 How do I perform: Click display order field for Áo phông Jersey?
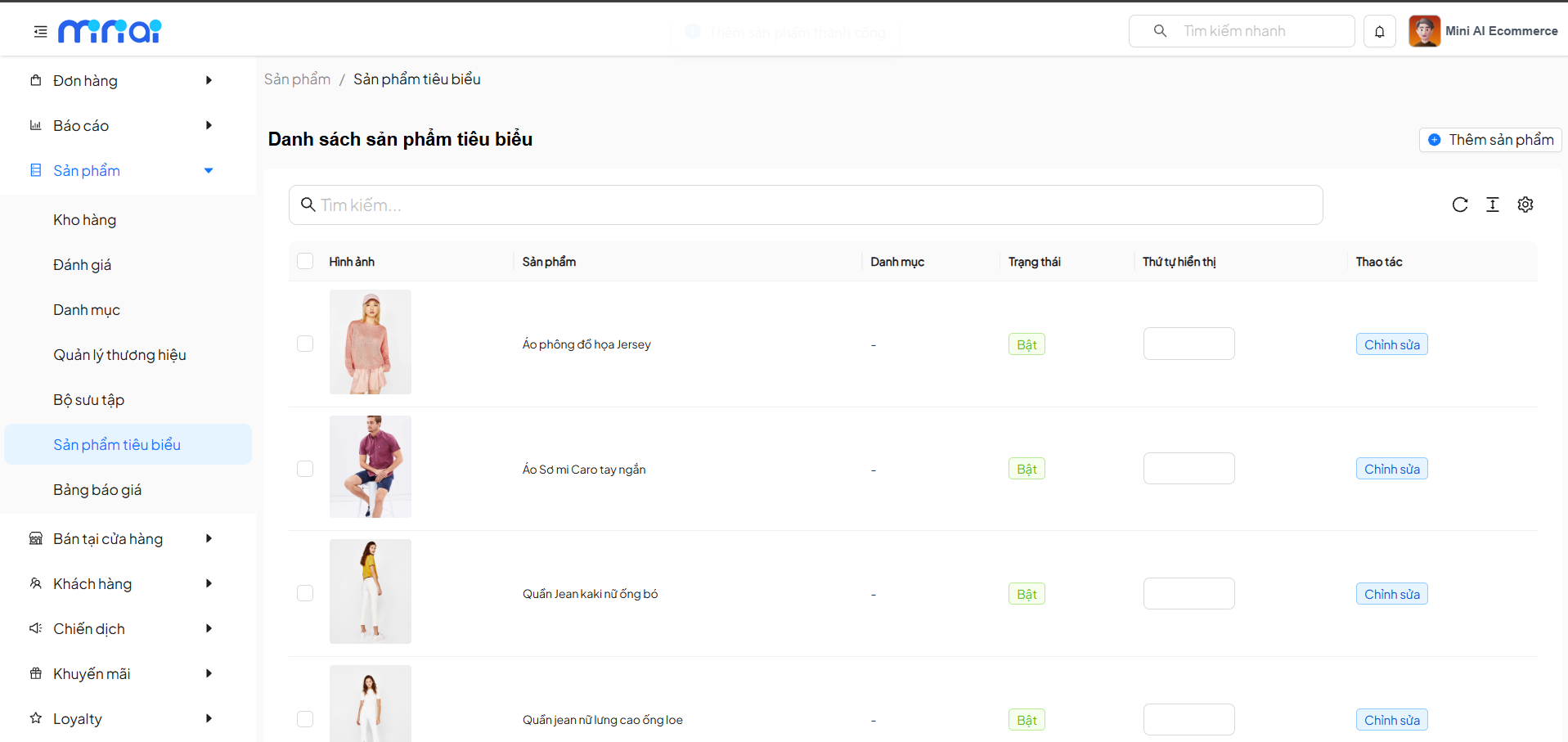point(1188,344)
